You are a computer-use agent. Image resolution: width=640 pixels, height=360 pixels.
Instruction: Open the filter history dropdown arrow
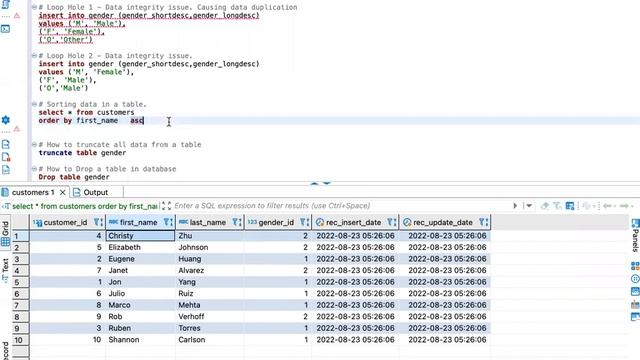tap(529, 206)
